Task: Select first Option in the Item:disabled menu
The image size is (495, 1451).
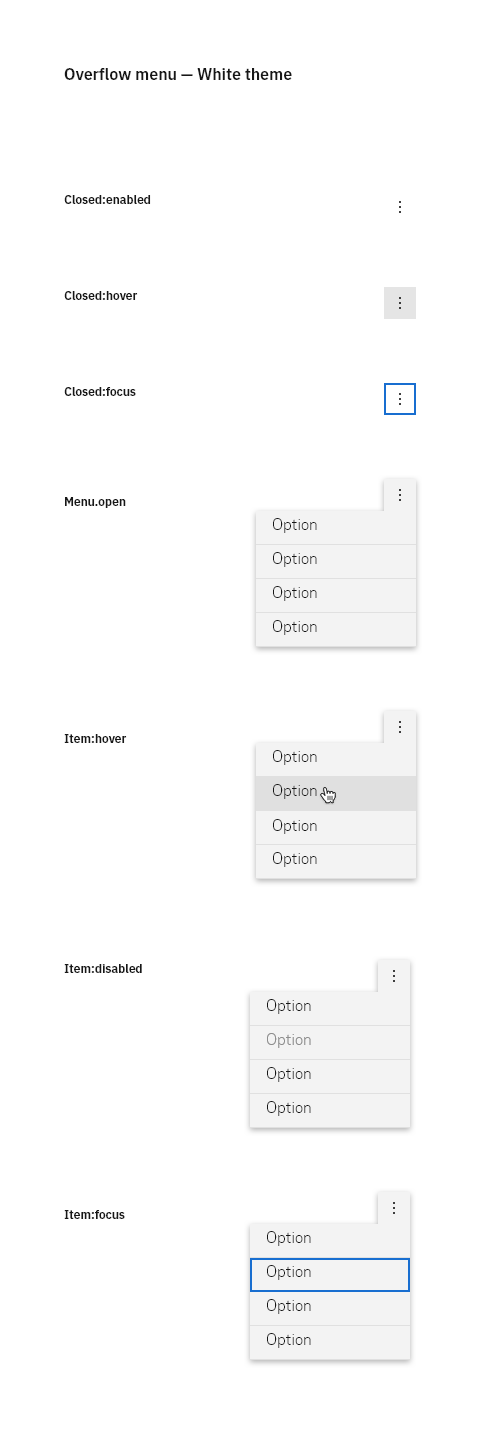Action: (330, 1008)
